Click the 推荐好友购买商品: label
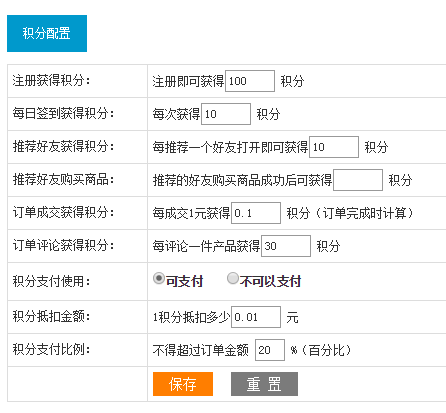Screen dimensions: 446x413 tap(64, 180)
